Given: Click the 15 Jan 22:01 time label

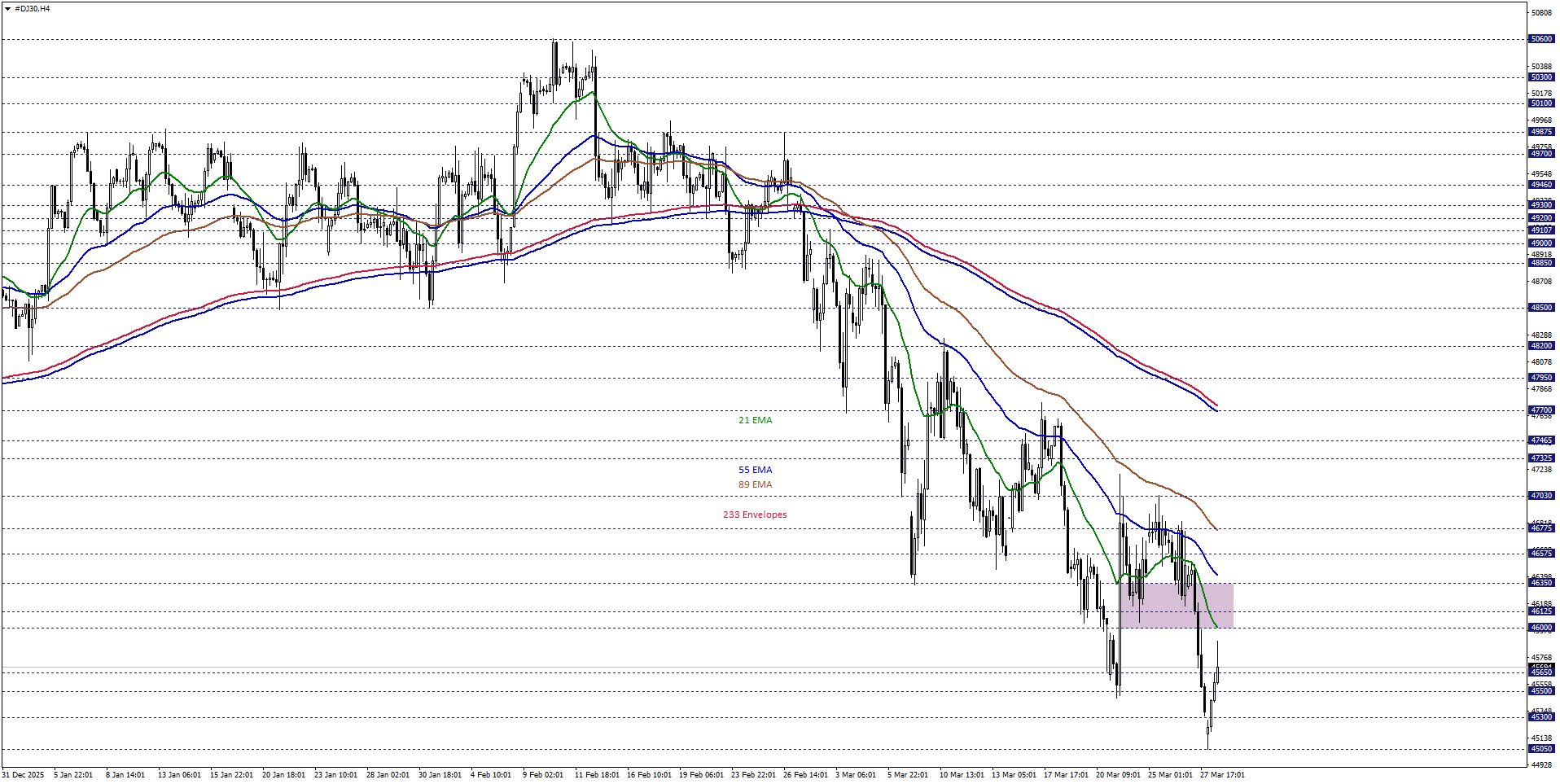Looking at the screenshot, I should click(231, 775).
